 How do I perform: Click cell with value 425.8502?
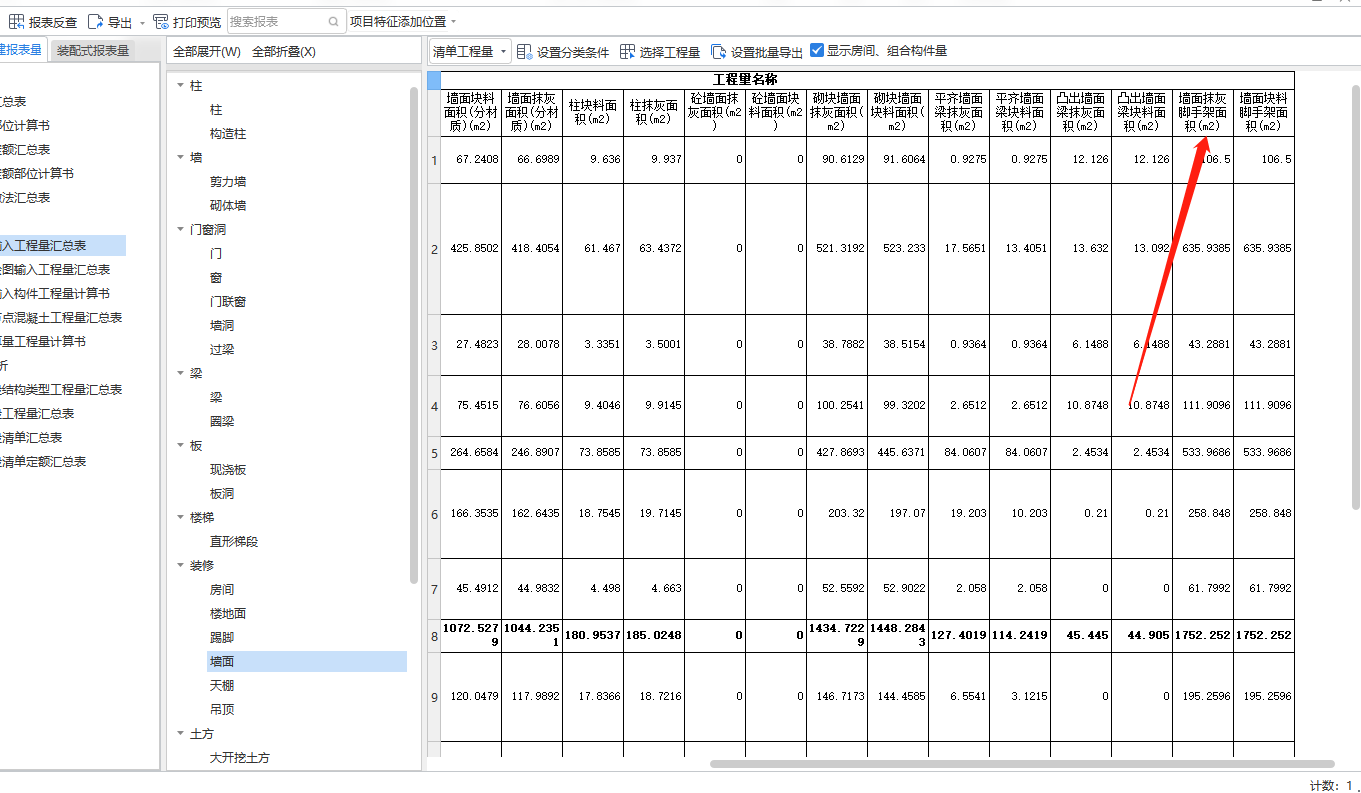click(471, 249)
